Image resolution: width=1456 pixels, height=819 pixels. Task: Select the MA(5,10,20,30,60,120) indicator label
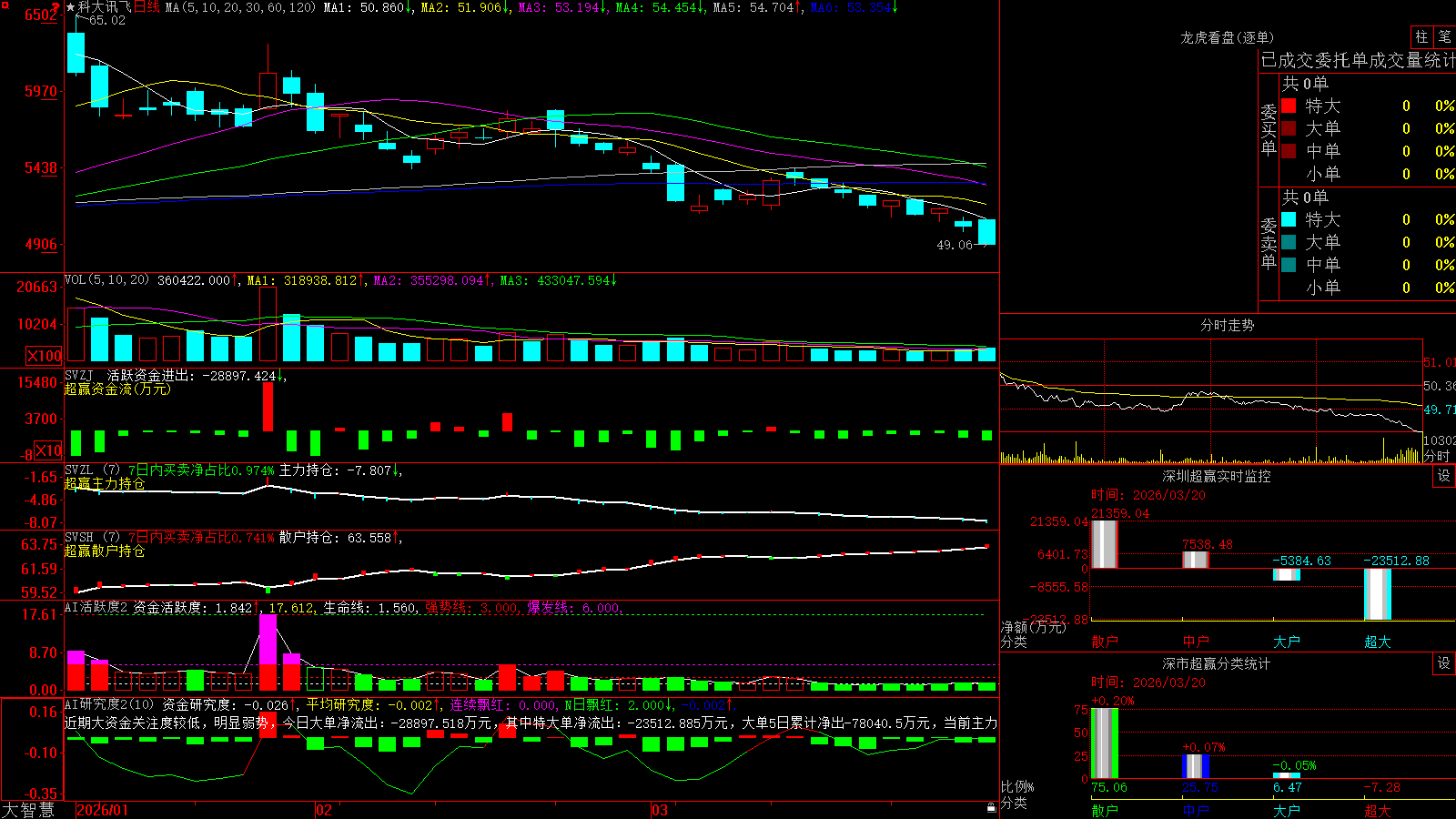point(240,7)
